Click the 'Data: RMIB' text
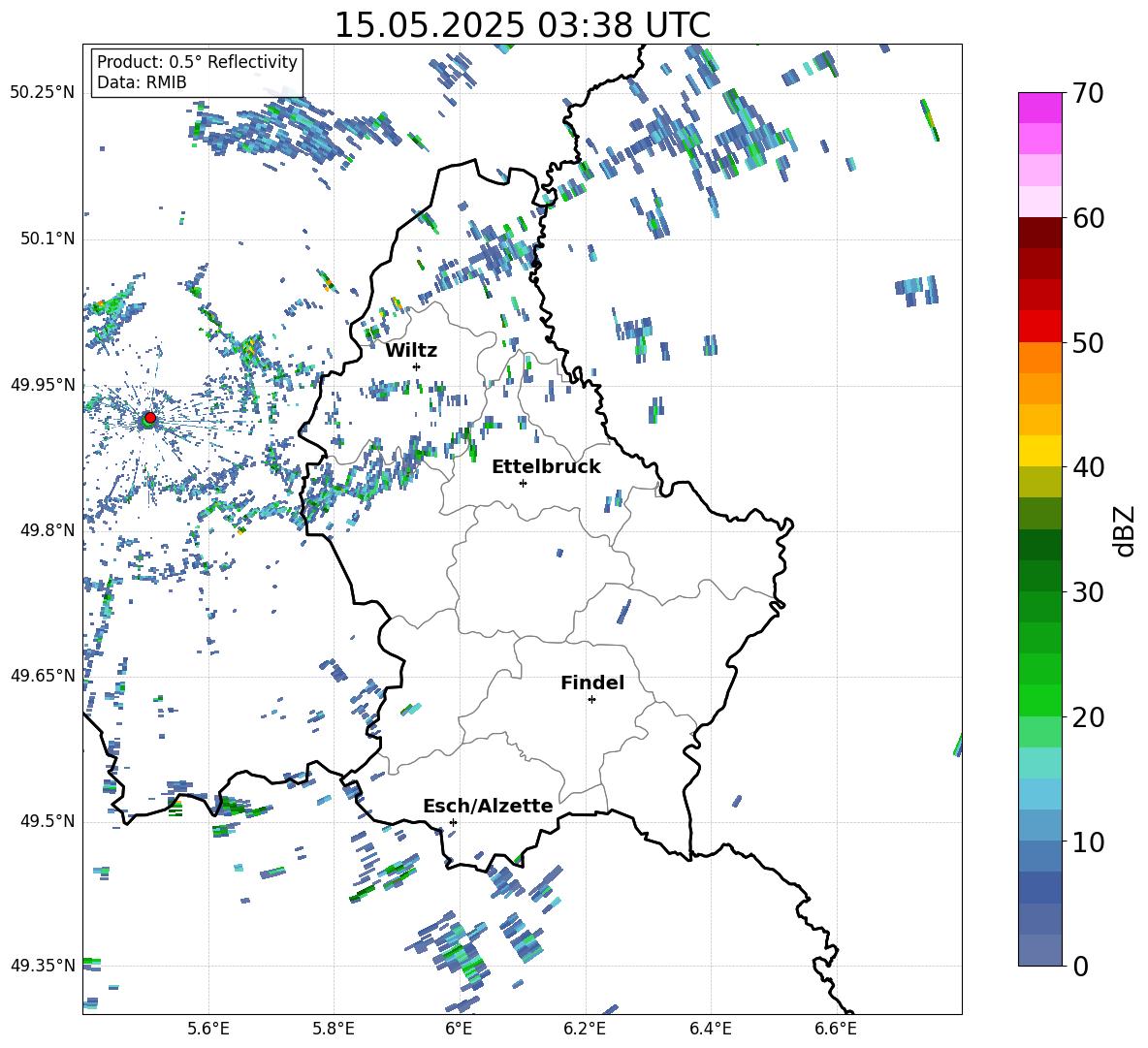1148x1048 pixels. click(x=142, y=82)
